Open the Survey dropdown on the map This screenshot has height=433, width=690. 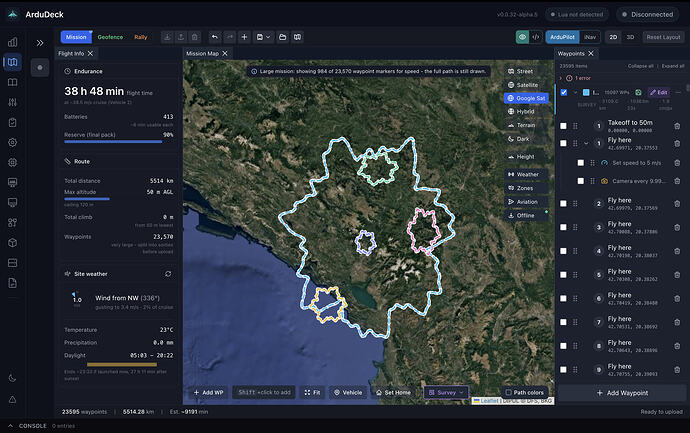[446, 392]
